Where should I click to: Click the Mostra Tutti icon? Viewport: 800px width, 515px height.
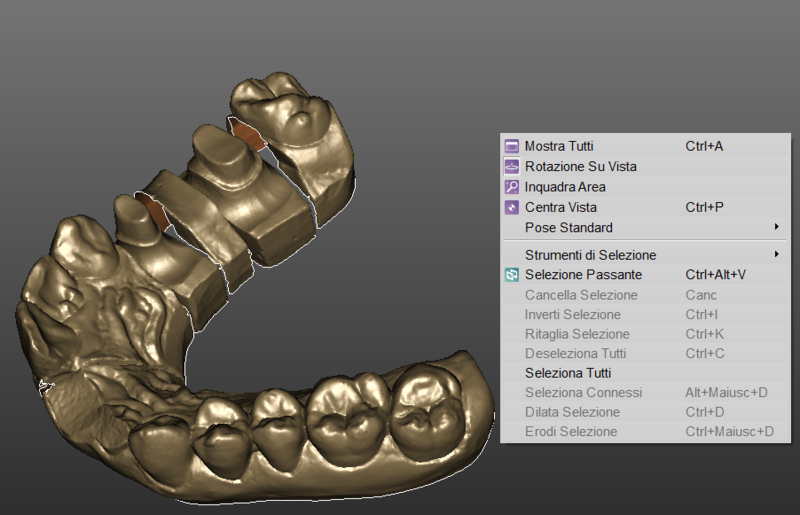click(512, 146)
